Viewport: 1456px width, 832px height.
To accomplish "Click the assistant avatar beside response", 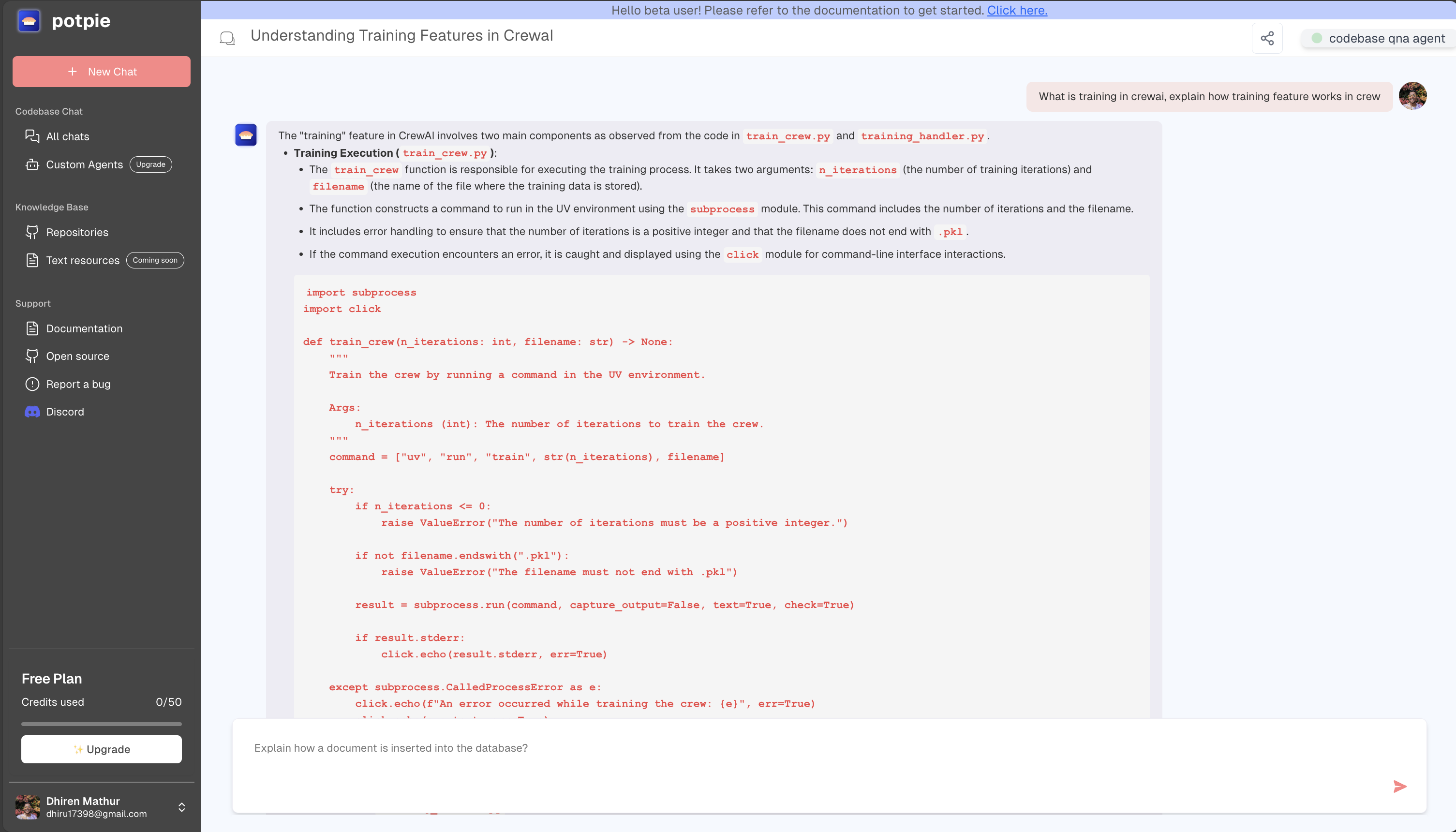I will [x=246, y=135].
